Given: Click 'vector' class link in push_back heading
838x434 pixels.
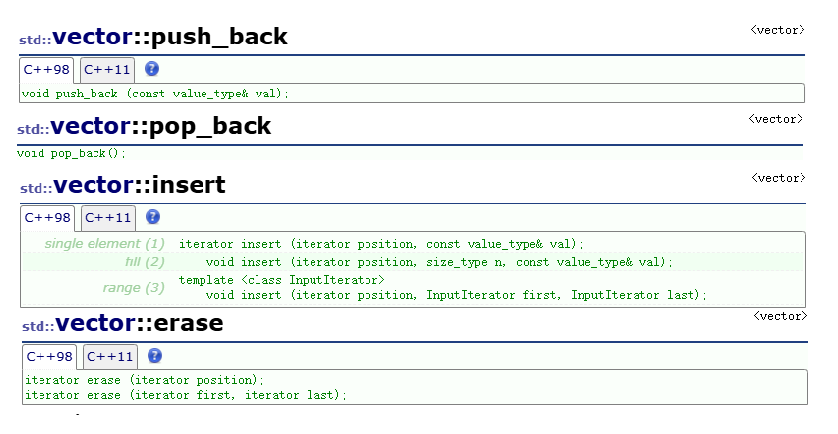Looking at the screenshot, I should 91,38.
